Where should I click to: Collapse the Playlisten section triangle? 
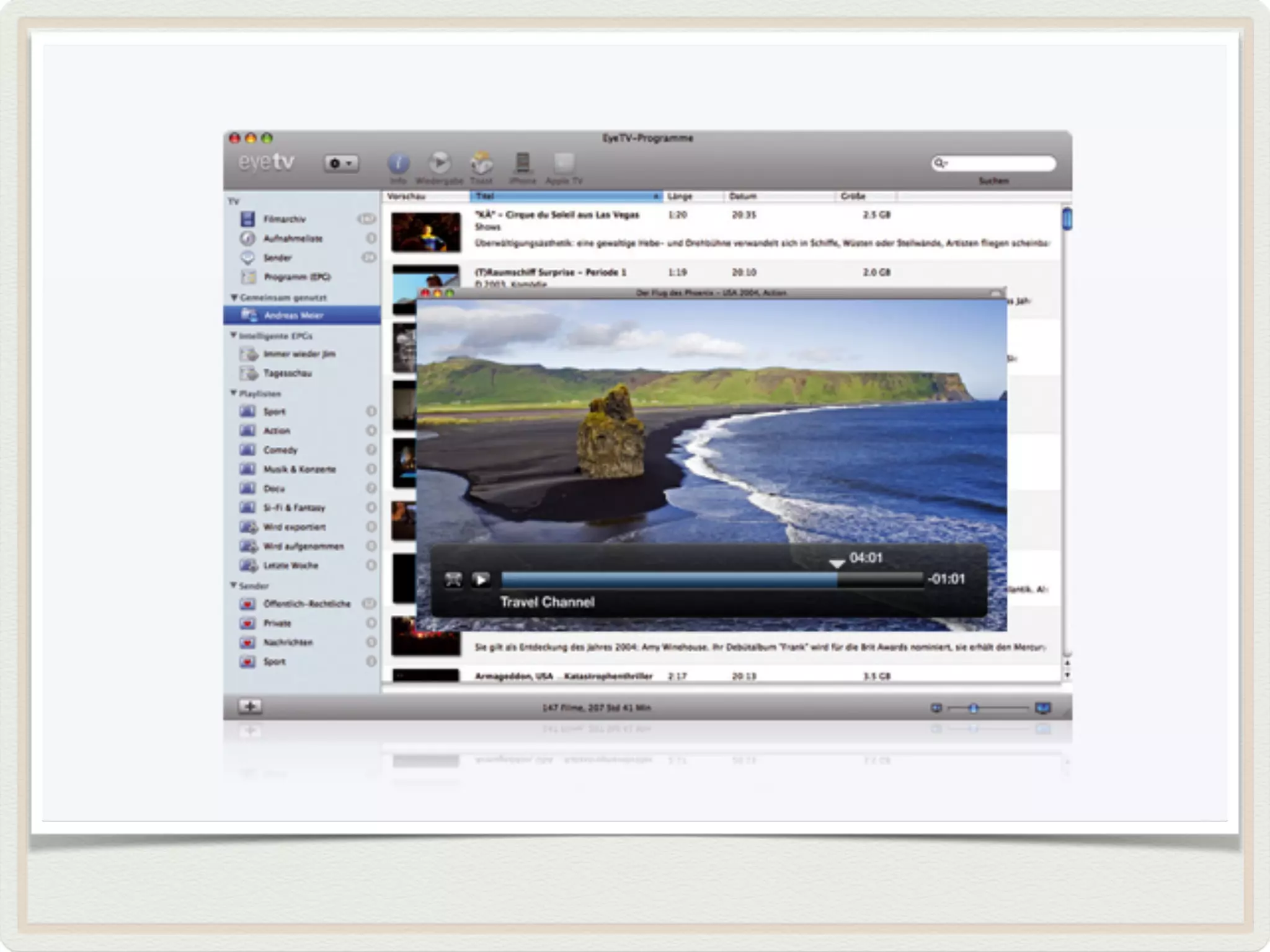point(234,393)
